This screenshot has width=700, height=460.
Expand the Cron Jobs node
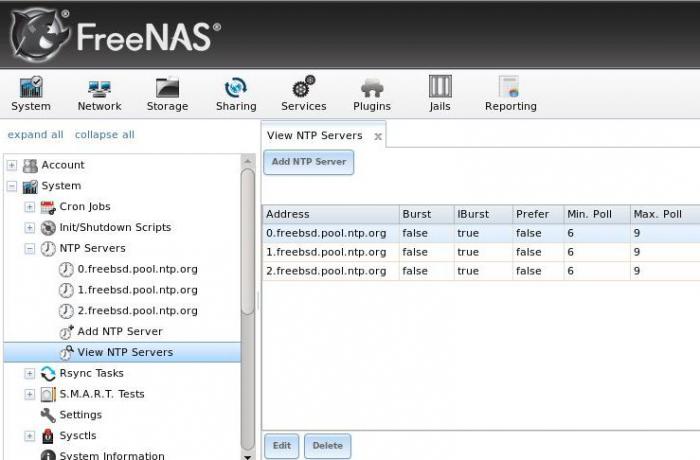(29, 207)
